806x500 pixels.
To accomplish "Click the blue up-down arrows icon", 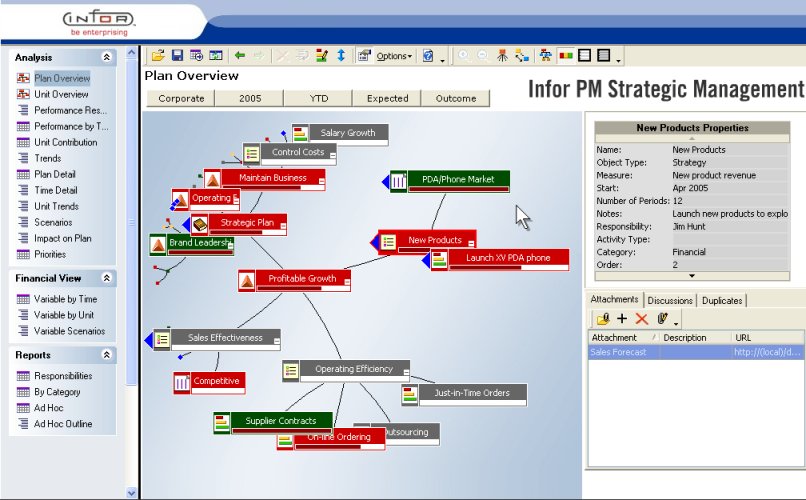I will [341, 55].
